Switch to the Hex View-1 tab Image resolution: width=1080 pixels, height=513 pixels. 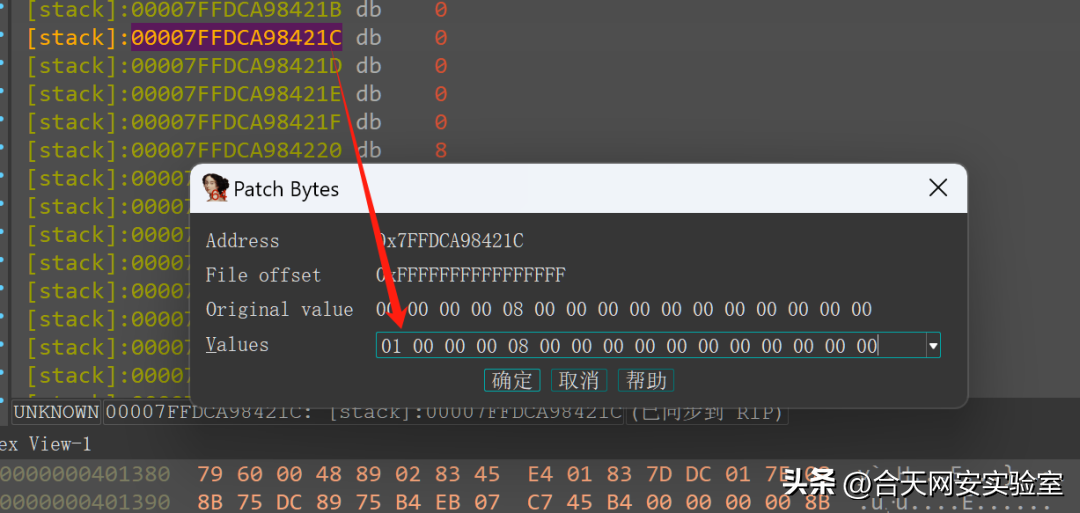45,443
